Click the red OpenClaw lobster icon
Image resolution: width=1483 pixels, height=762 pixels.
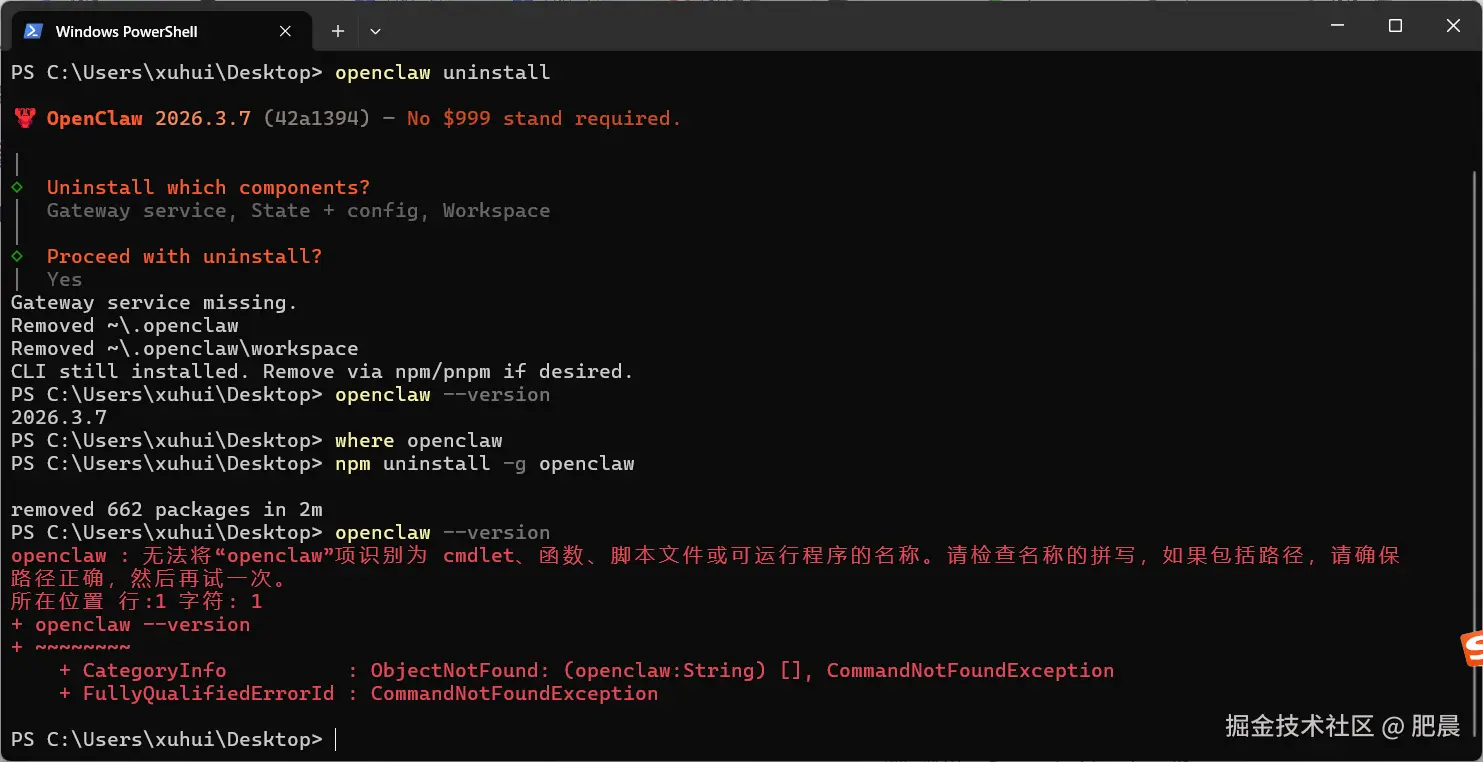click(x=25, y=118)
